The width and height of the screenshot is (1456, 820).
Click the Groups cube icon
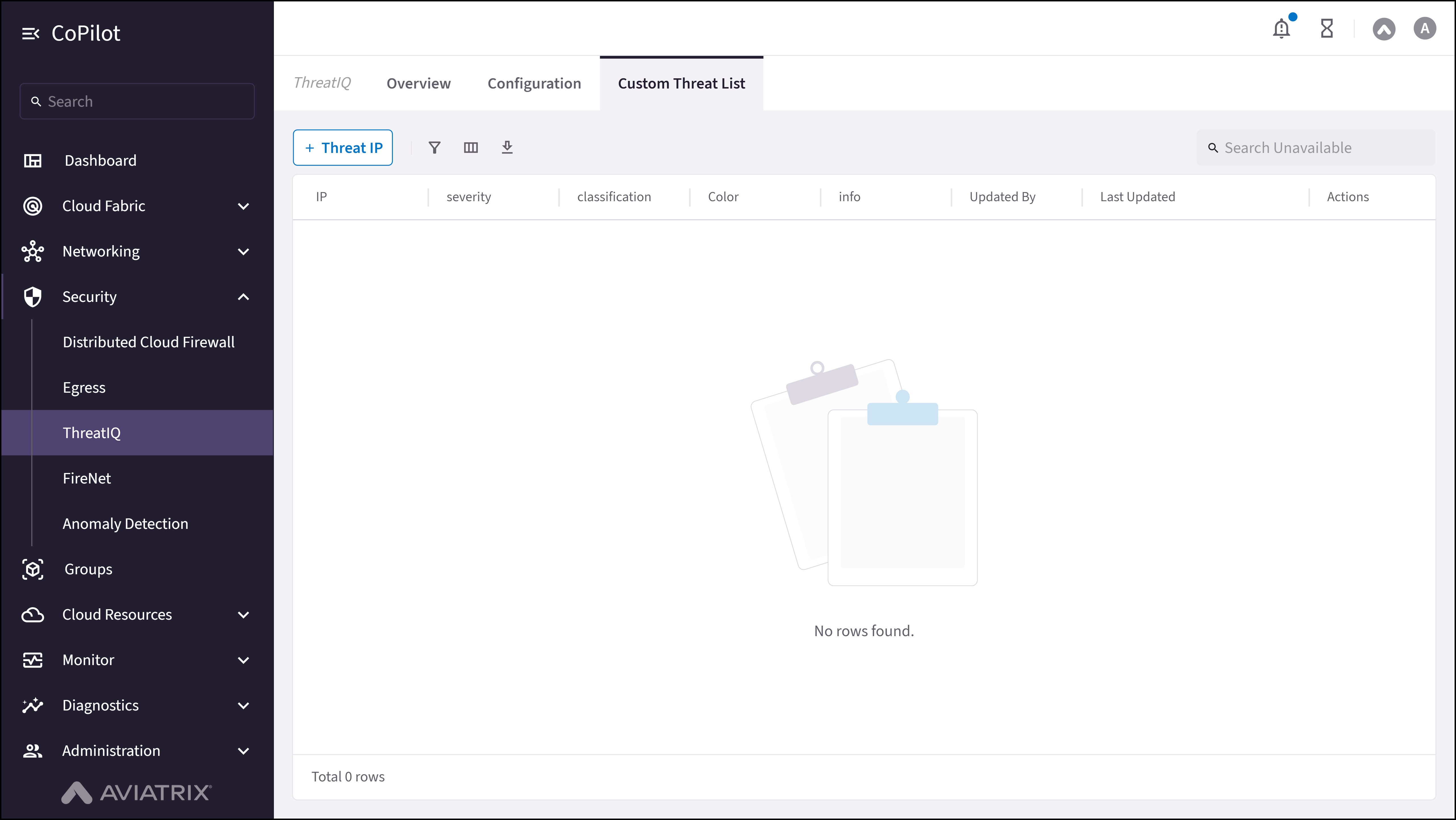33,569
